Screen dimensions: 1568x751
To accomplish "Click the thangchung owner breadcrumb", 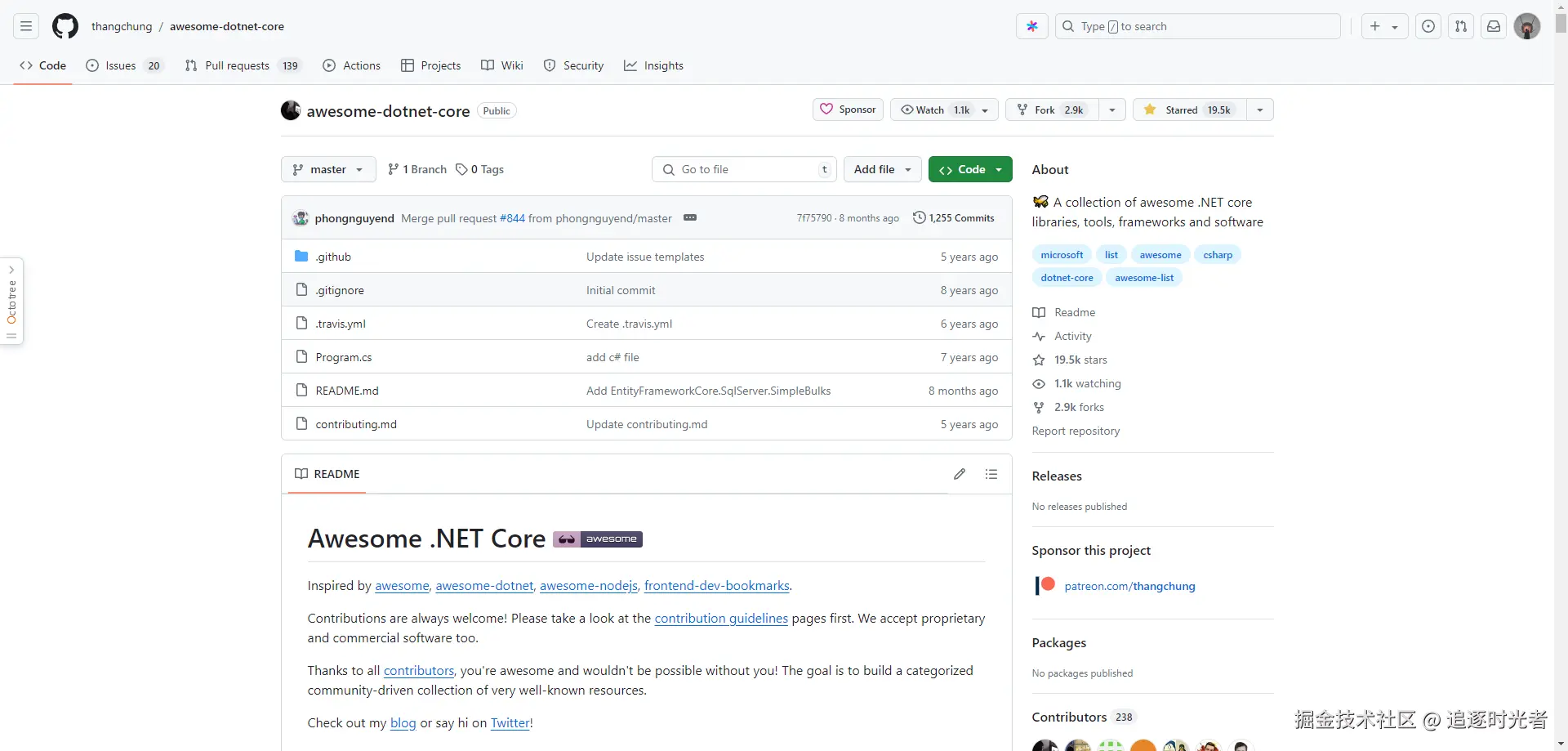I will point(122,26).
